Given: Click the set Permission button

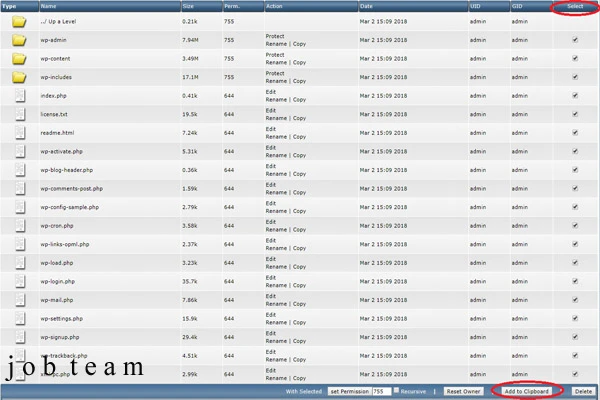Looking at the screenshot, I should tap(348, 390).
